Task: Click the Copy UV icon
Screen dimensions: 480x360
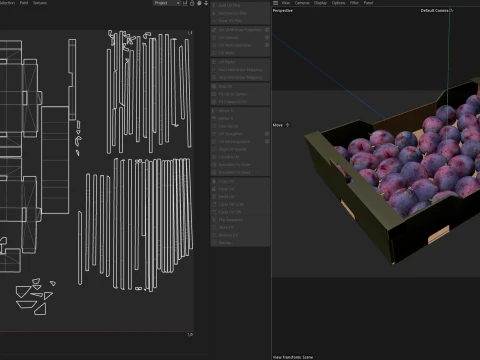Action: coord(214,181)
